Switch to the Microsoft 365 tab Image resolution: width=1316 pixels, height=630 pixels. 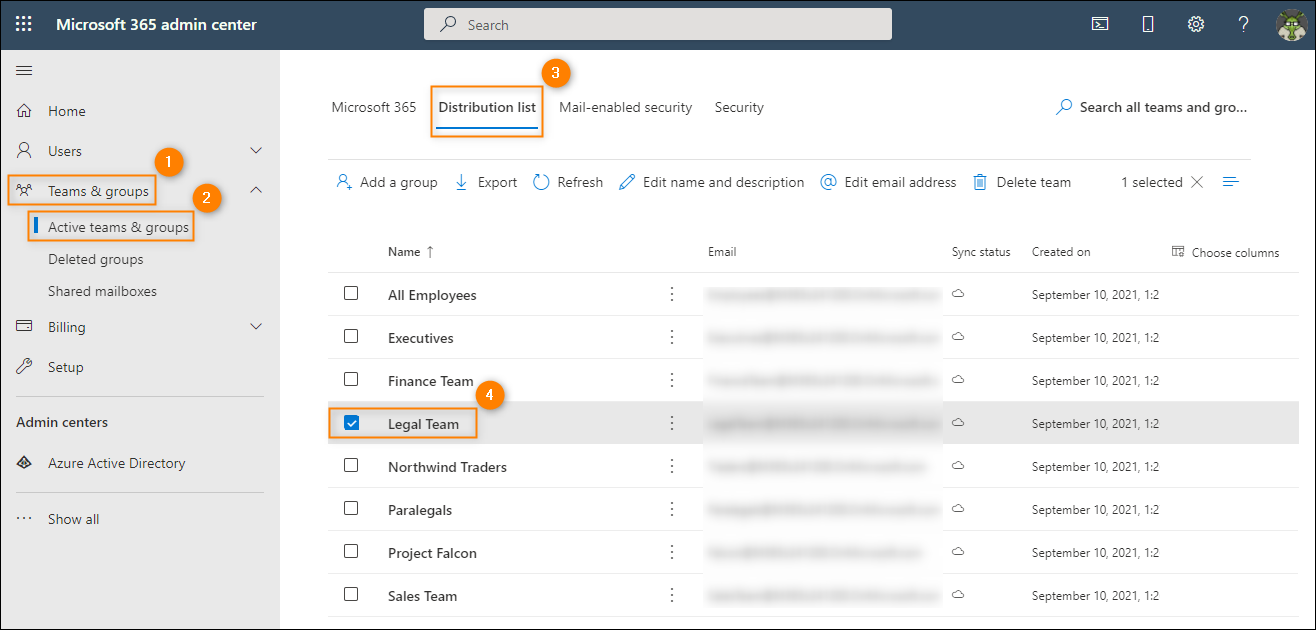(374, 107)
